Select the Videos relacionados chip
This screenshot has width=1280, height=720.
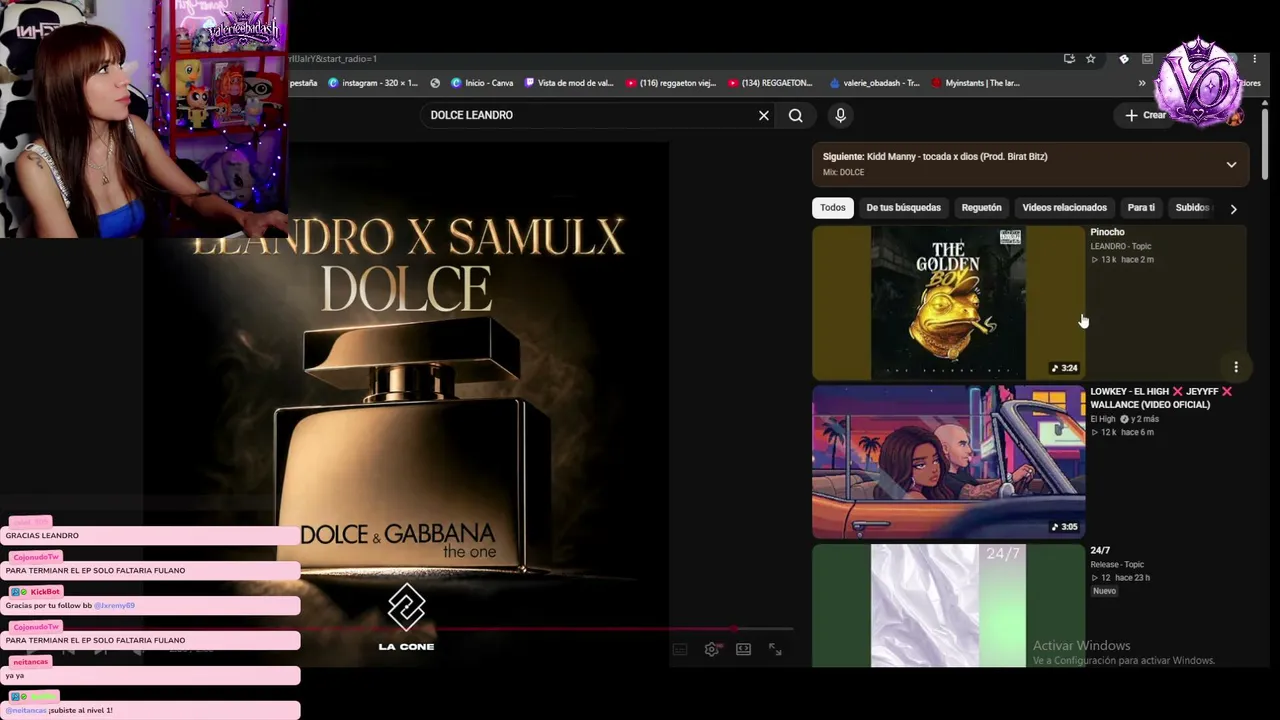click(1064, 208)
